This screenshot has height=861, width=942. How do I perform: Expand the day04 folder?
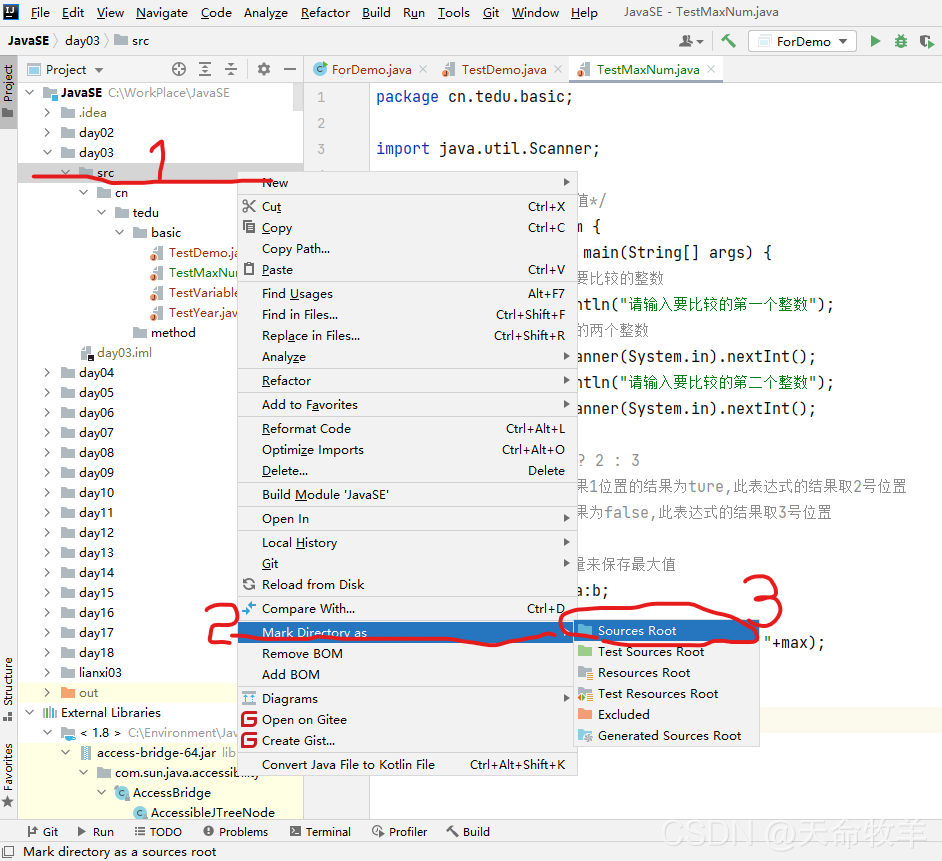pos(47,373)
